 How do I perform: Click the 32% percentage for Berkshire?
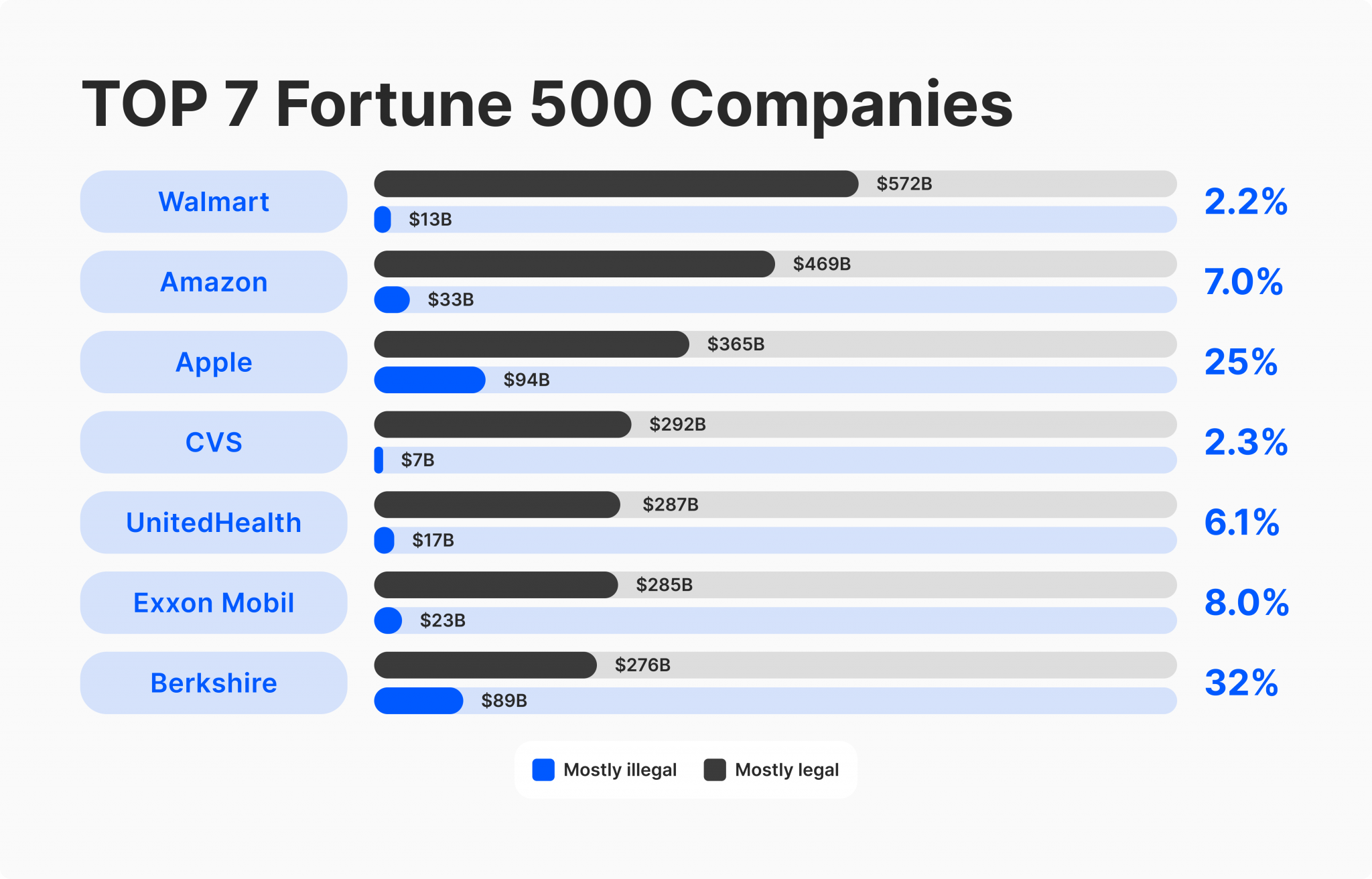click(1241, 683)
